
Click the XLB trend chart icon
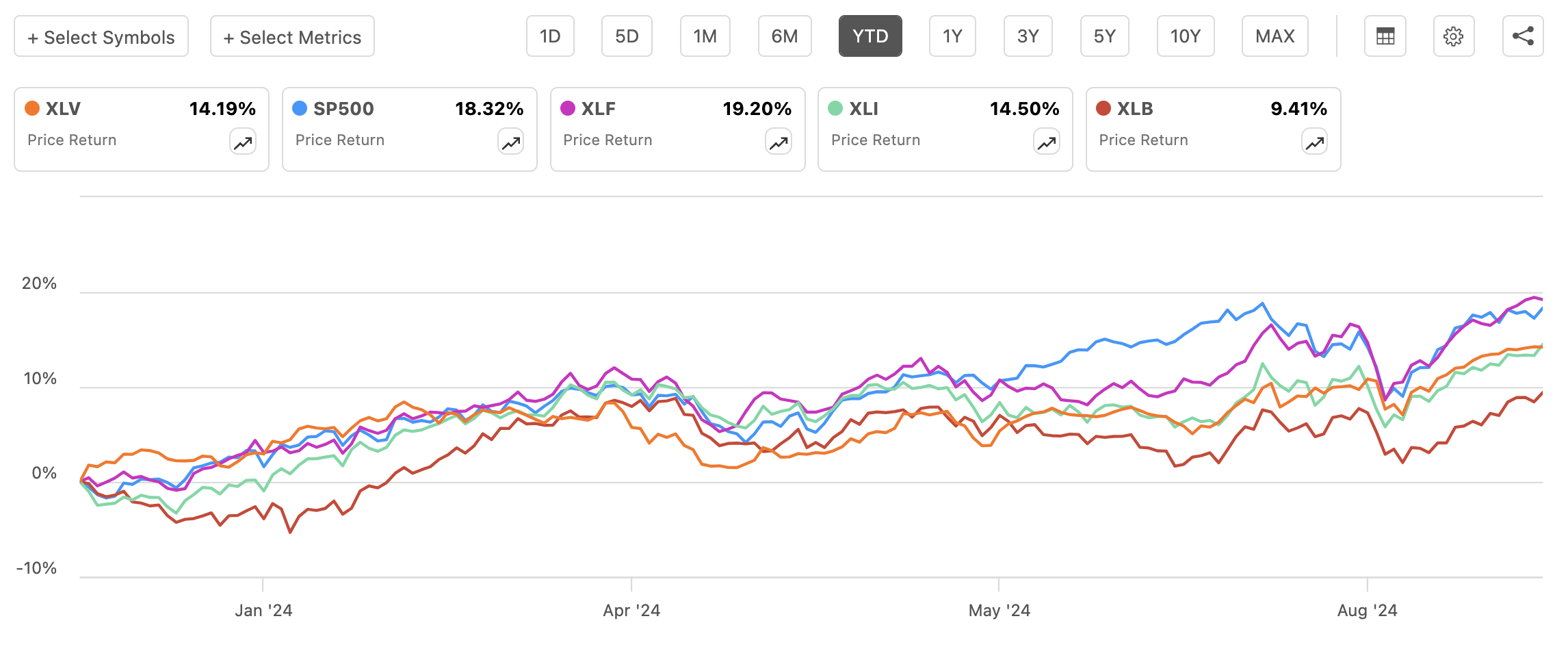[1314, 142]
